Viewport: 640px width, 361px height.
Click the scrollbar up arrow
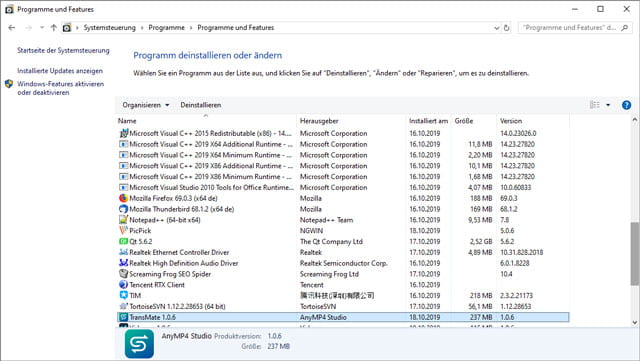[x=635, y=120]
